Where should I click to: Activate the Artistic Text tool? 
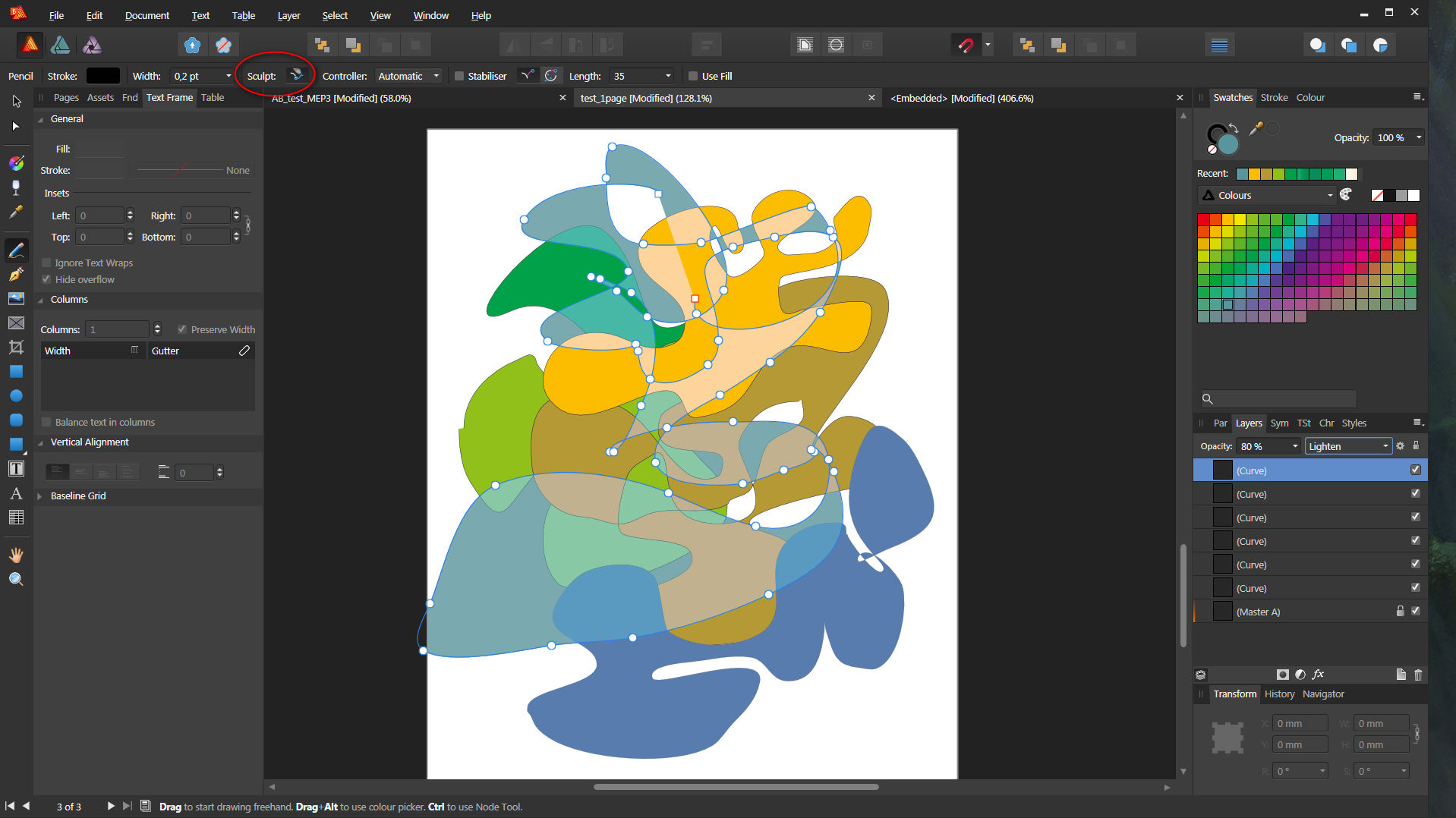16,494
